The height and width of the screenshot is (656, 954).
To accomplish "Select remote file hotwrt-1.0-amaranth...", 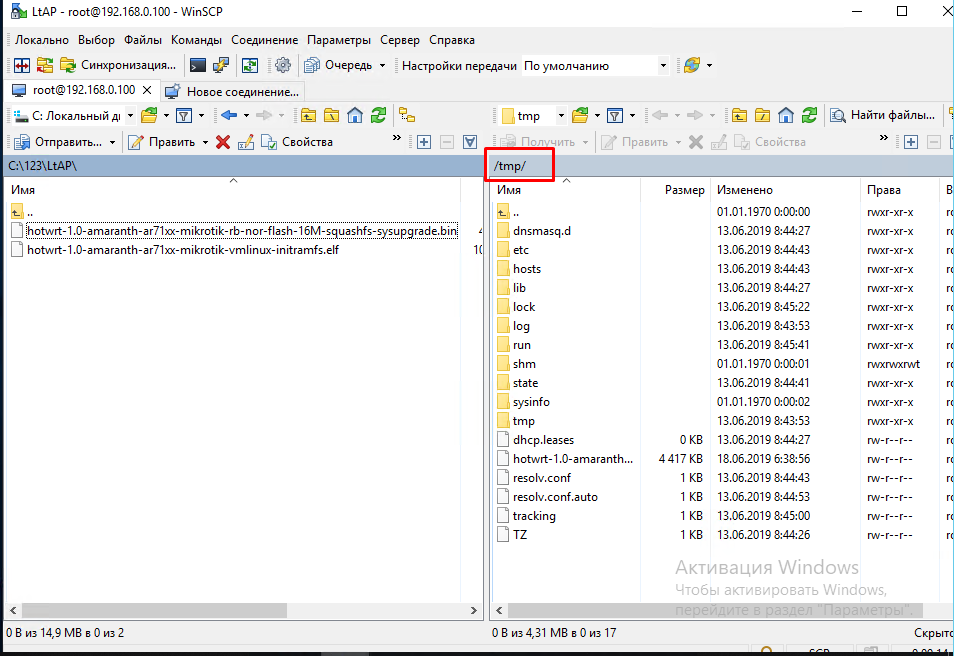I will pyautogui.click(x=573, y=459).
